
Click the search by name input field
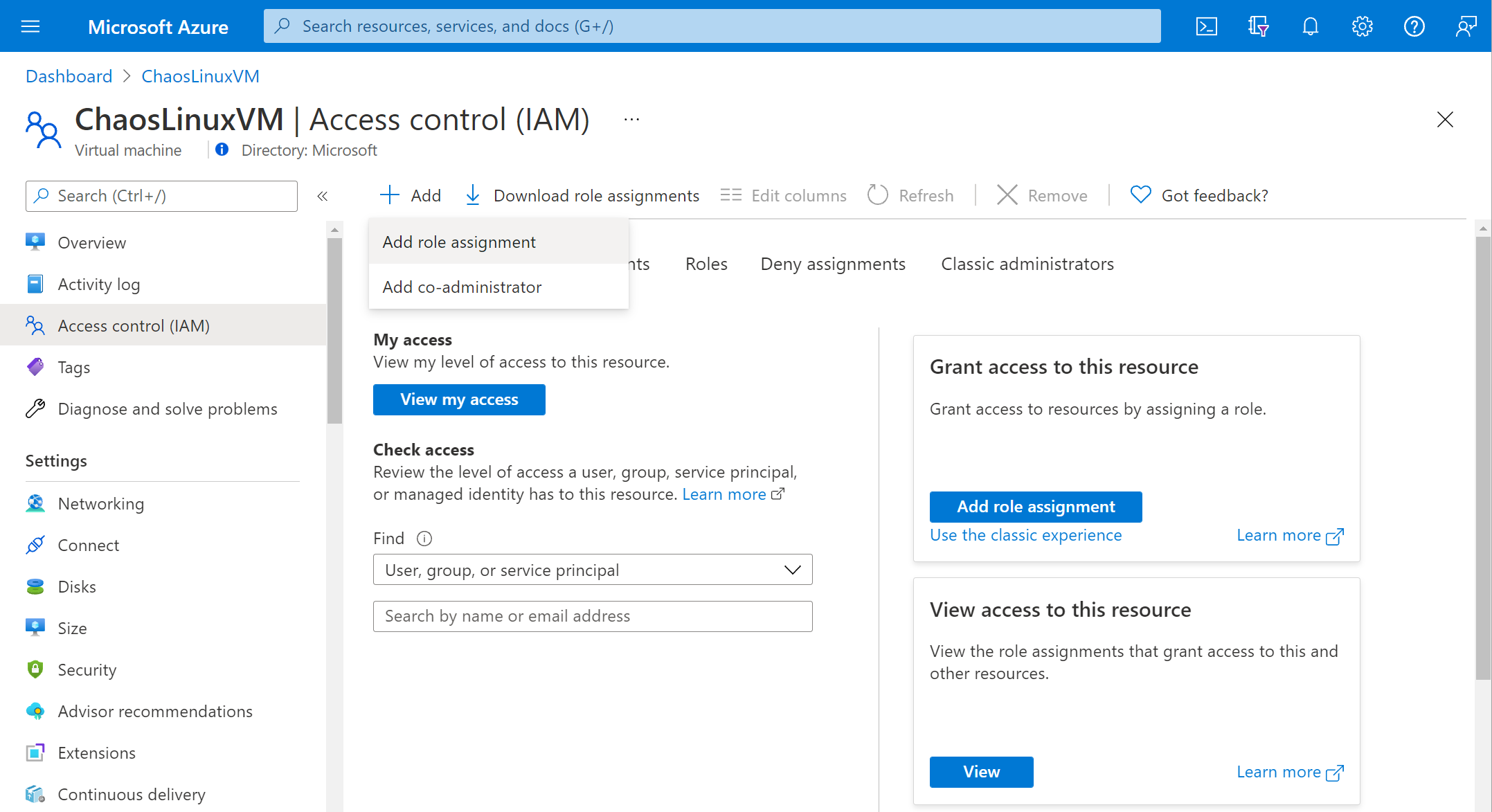pos(594,615)
